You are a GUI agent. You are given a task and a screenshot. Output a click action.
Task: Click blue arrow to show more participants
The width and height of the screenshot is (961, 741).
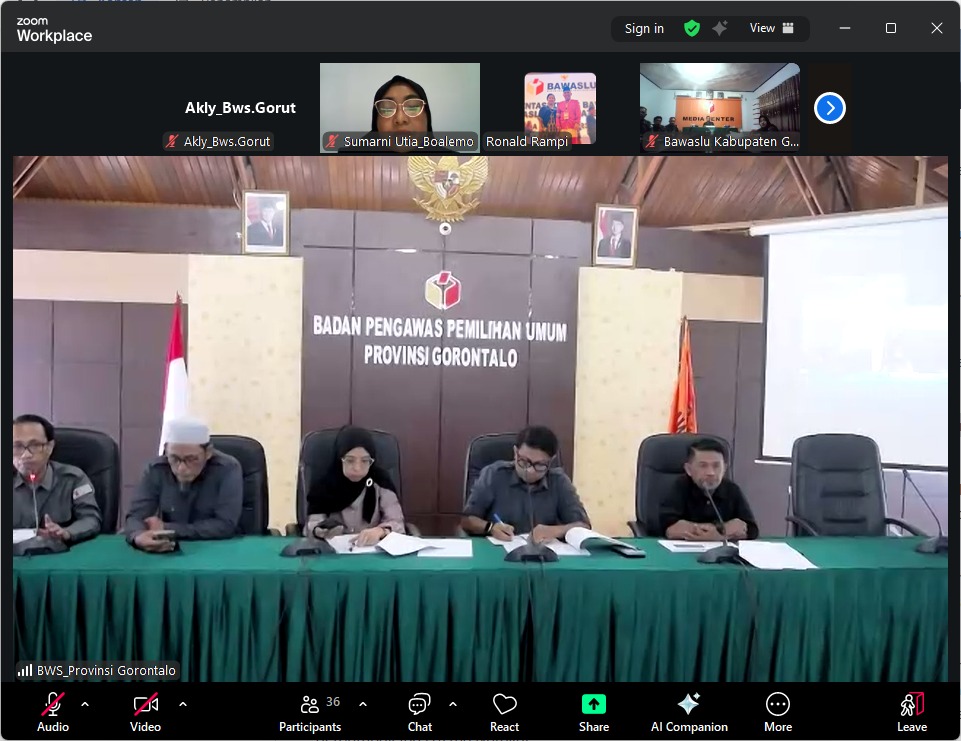(828, 108)
